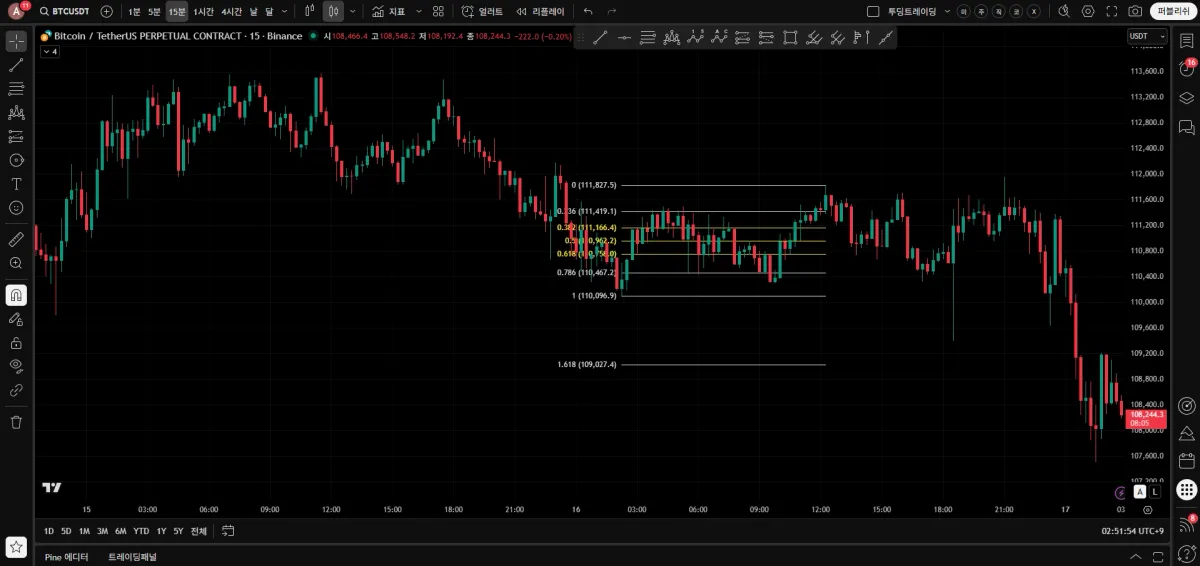Open the drawing sync link icon

pos(16,390)
